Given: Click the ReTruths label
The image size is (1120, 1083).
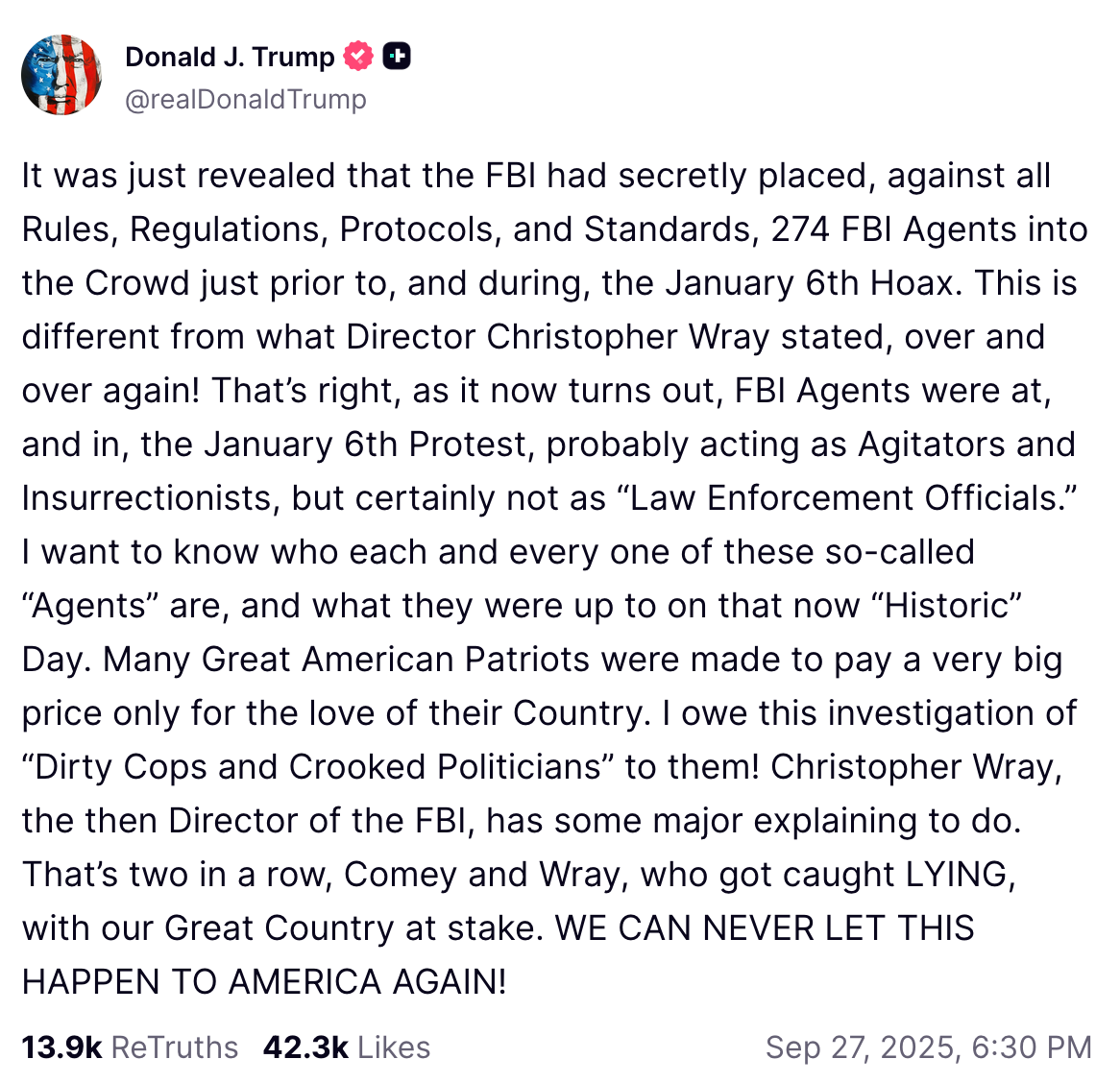Looking at the screenshot, I should click(x=174, y=1047).
